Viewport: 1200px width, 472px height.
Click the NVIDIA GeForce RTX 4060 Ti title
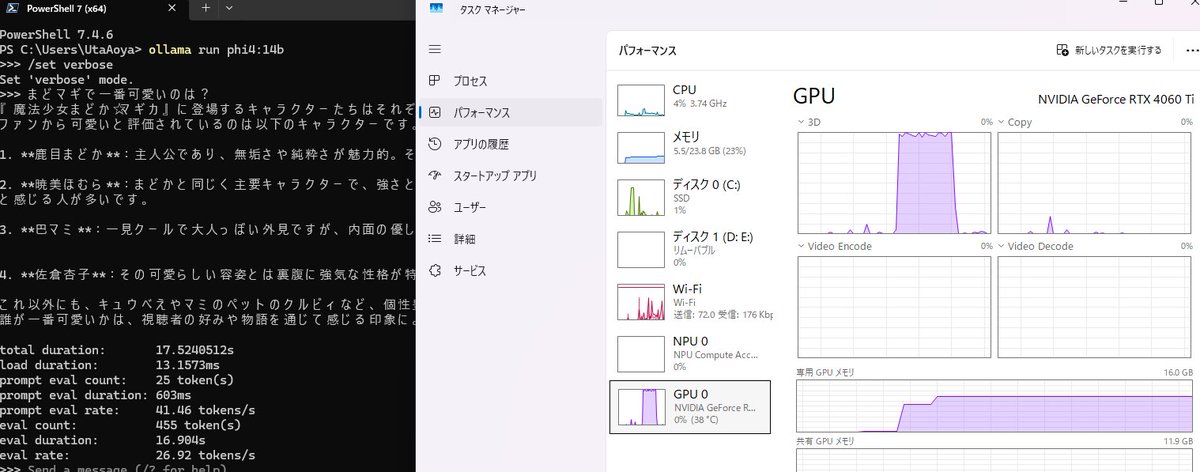1116,98
